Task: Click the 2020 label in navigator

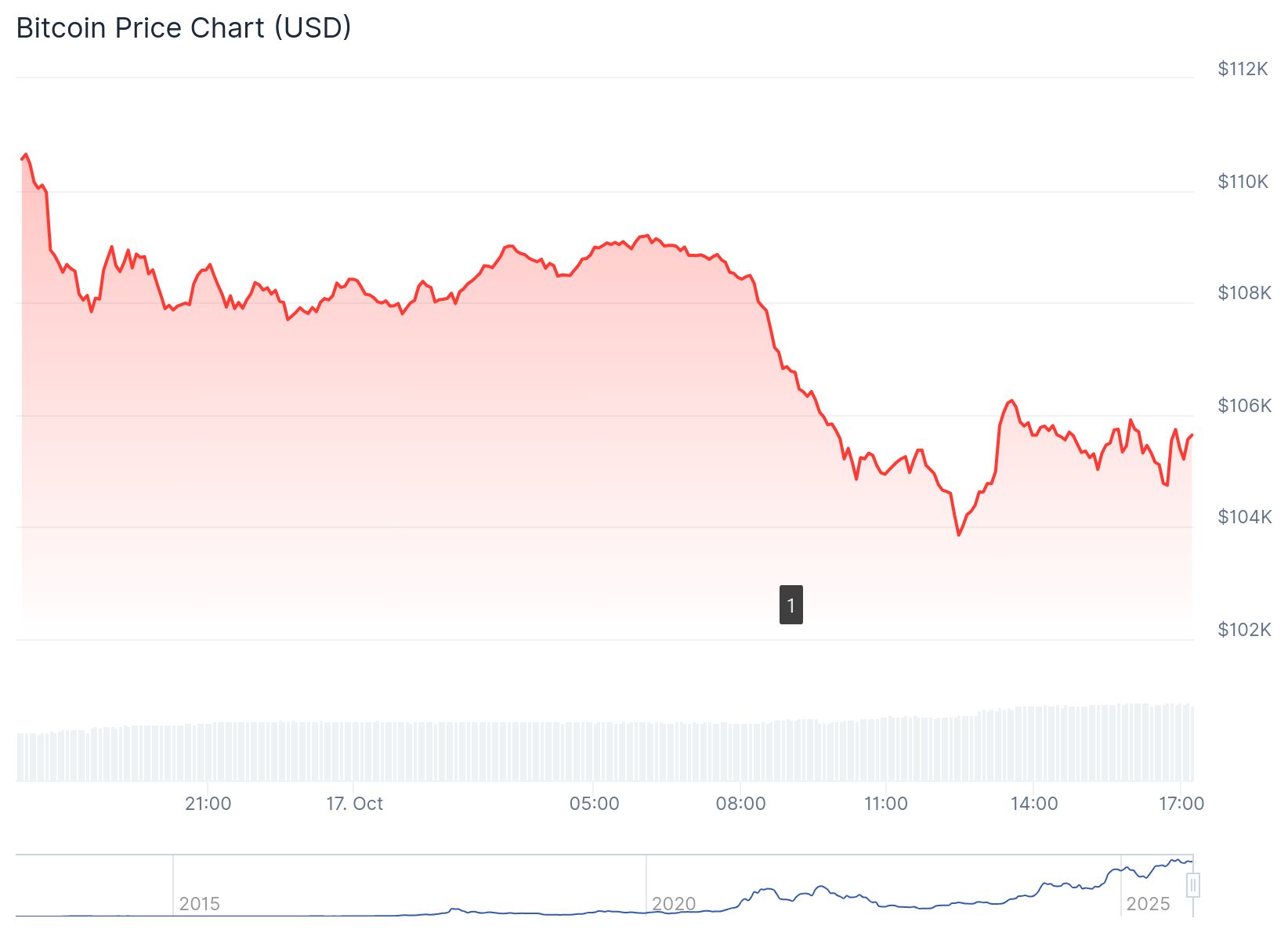Action: coord(674,904)
